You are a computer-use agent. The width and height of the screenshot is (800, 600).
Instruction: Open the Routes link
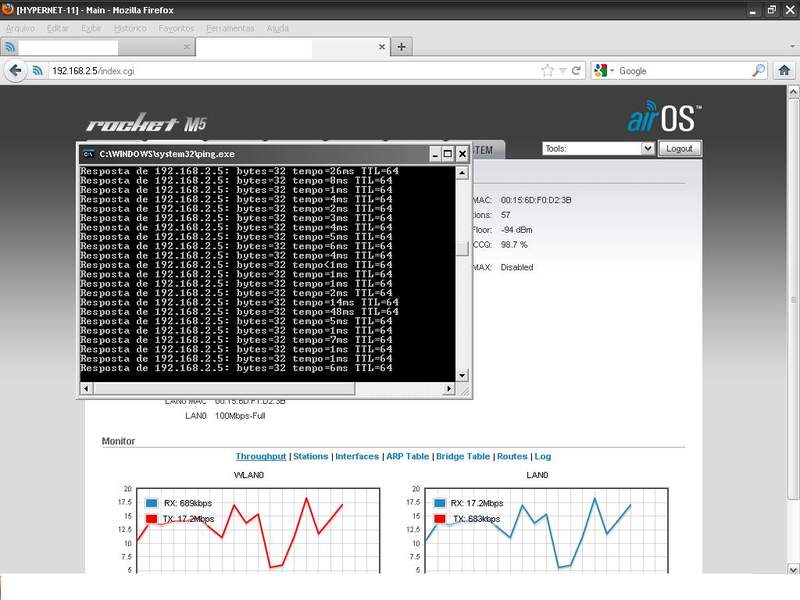coord(512,456)
